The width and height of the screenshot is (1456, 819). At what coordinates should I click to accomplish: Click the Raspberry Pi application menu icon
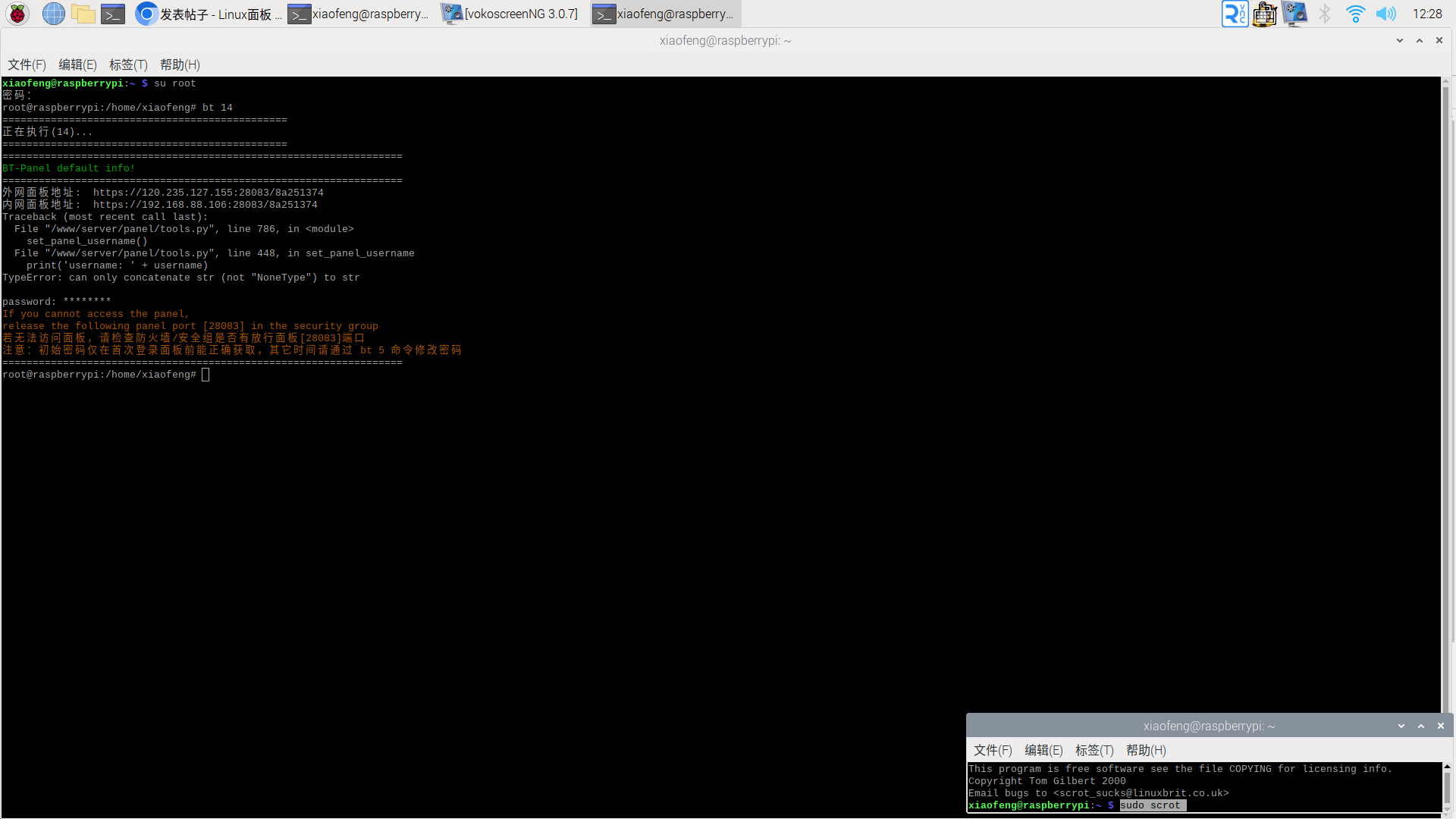pyautogui.click(x=17, y=13)
